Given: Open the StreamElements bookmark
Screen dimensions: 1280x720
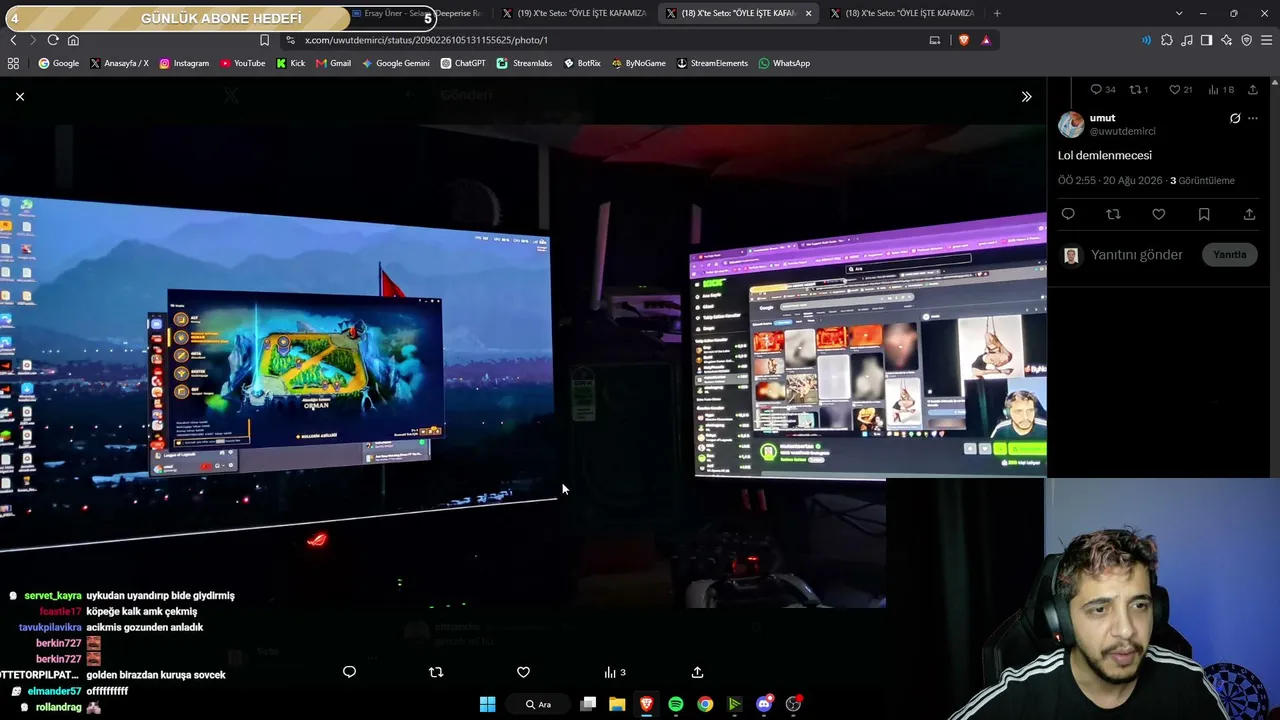Looking at the screenshot, I should 712,63.
